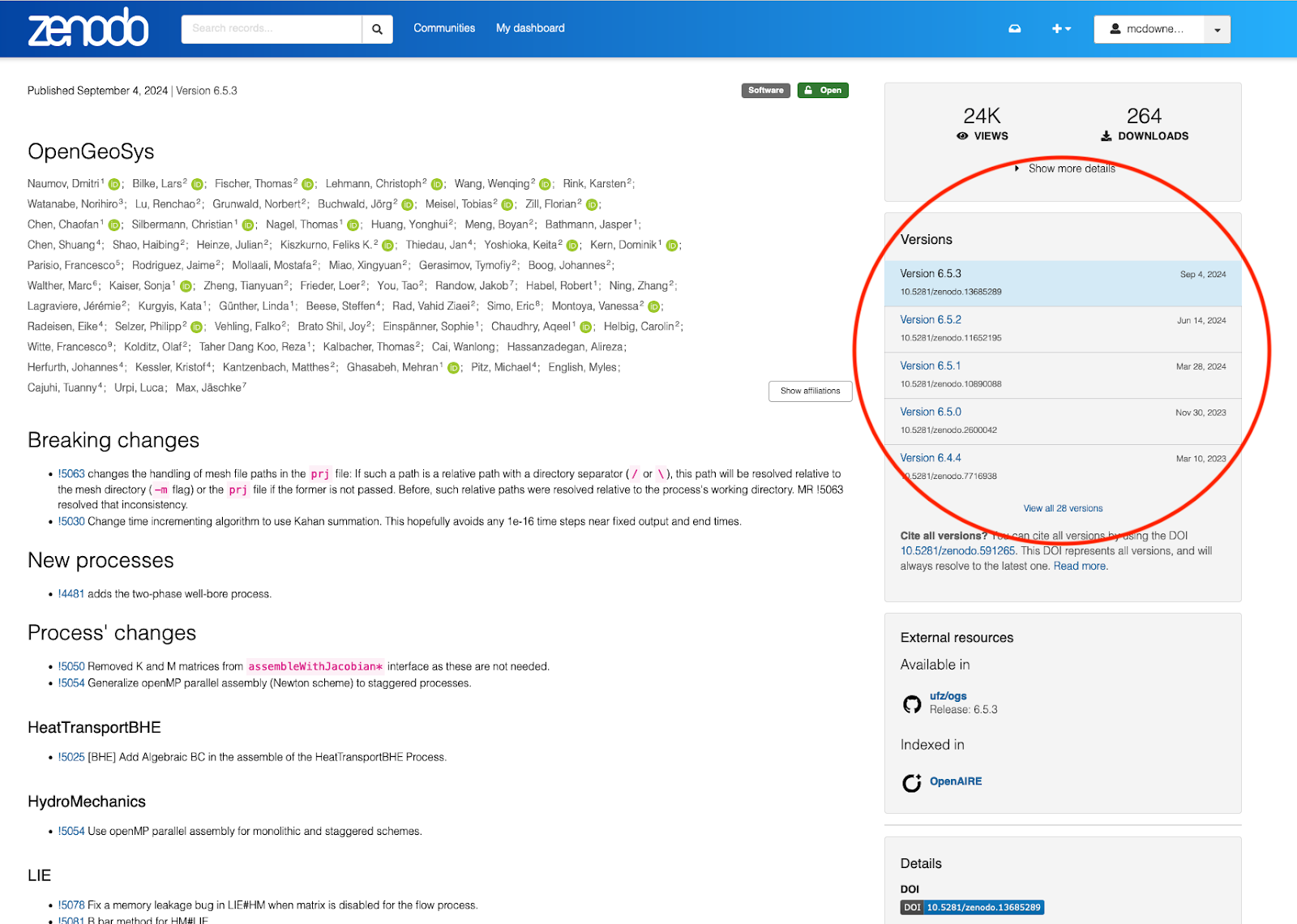Open merge request !5078 link
This screenshot has width=1297, height=924.
tap(71, 905)
